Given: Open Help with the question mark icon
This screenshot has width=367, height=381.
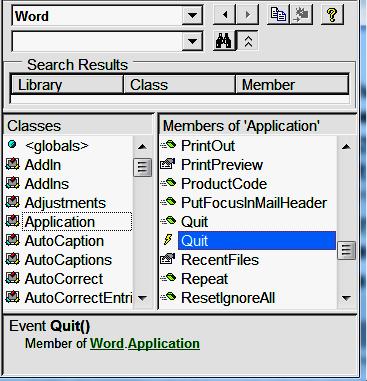Looking at the screenshot, I should click(x=332, y=15).
